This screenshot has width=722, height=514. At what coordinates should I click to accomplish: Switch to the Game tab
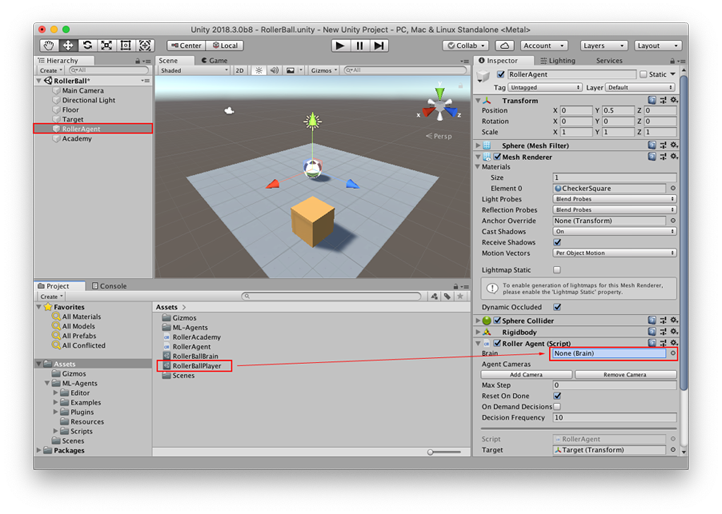pos(215,60)
